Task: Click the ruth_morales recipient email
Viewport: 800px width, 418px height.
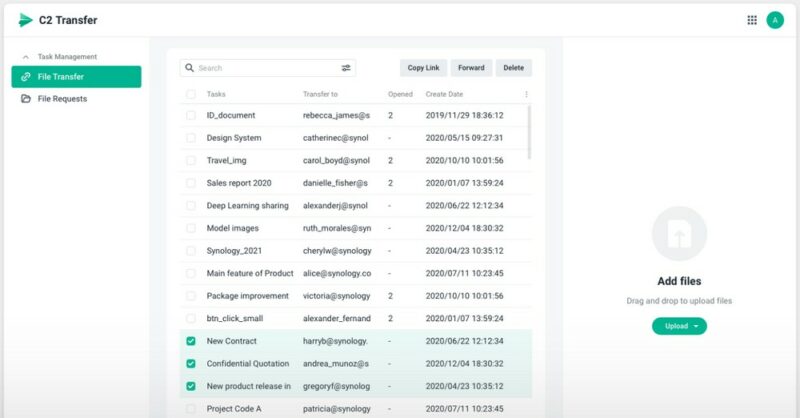Action: point(337,228)
